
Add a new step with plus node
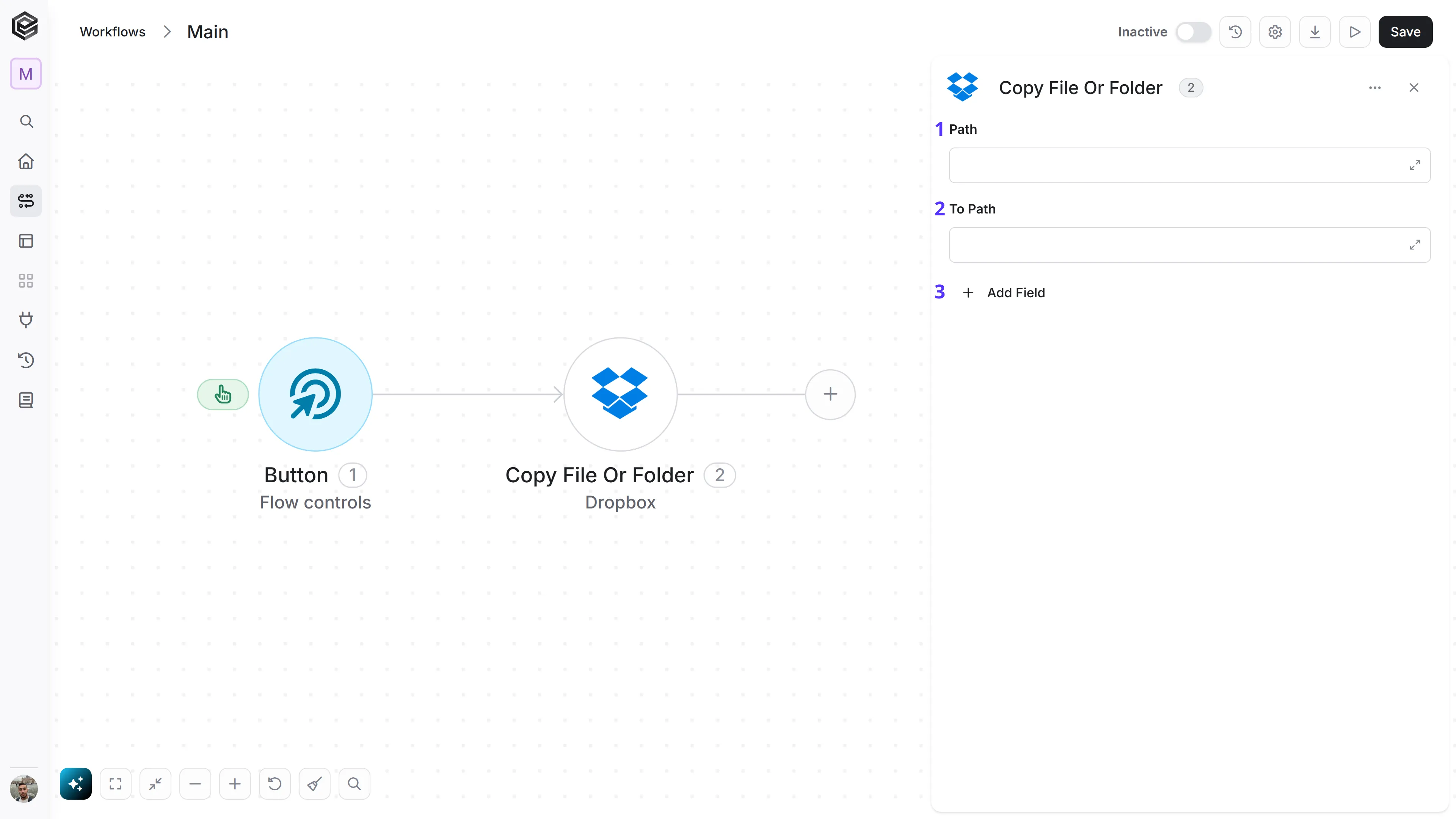coord(830,394)
